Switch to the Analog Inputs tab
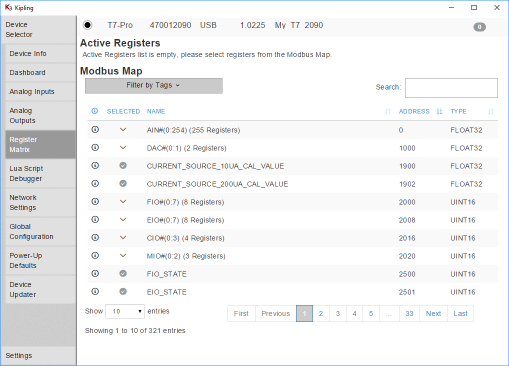This screenshot has height=366, width=509. click(x=41, y=92)
